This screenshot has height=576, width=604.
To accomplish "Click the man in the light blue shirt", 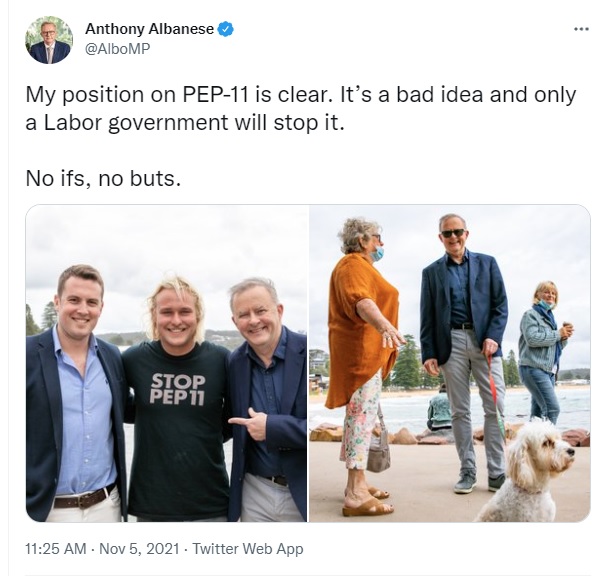I will tap(75, 393).
